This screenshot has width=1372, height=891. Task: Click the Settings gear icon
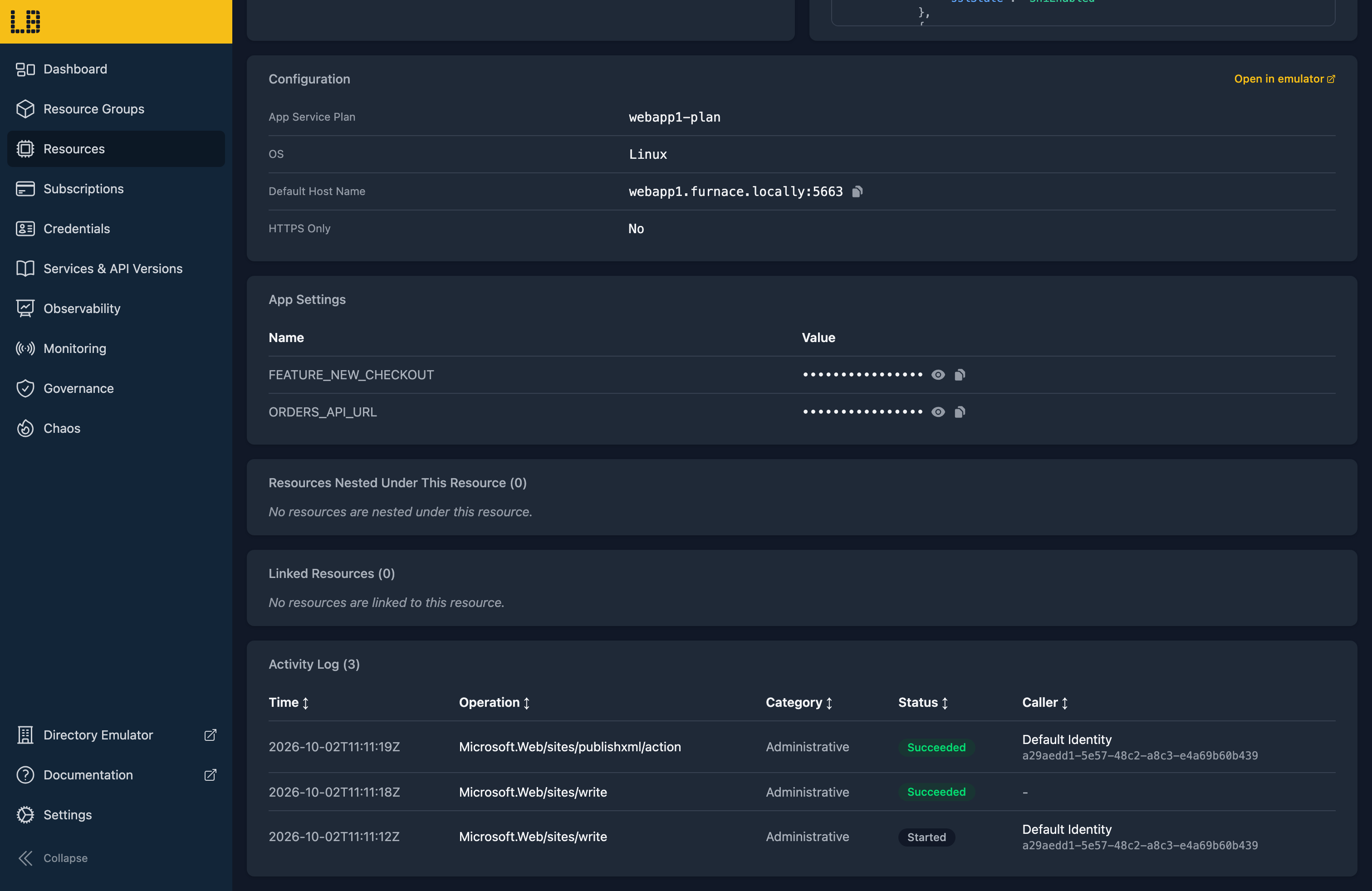(25, 815)
